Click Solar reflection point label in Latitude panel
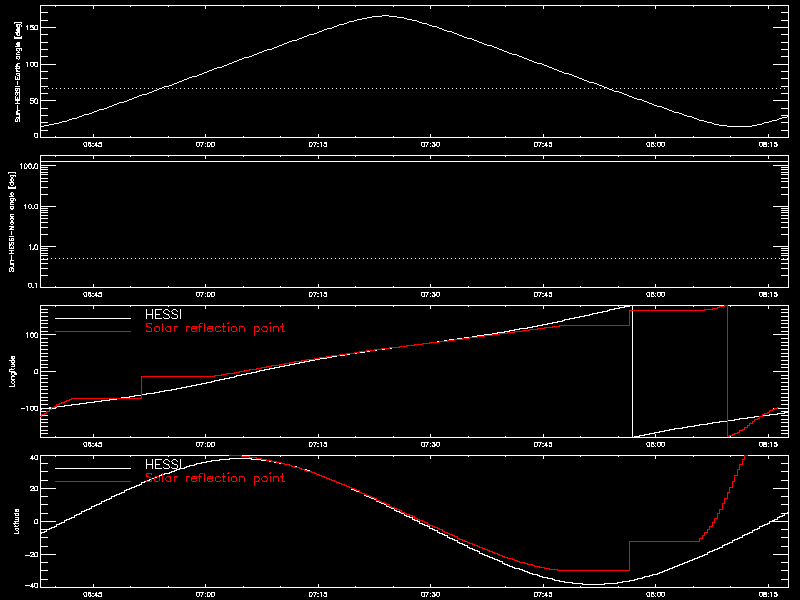 click(x=215, y=478)
